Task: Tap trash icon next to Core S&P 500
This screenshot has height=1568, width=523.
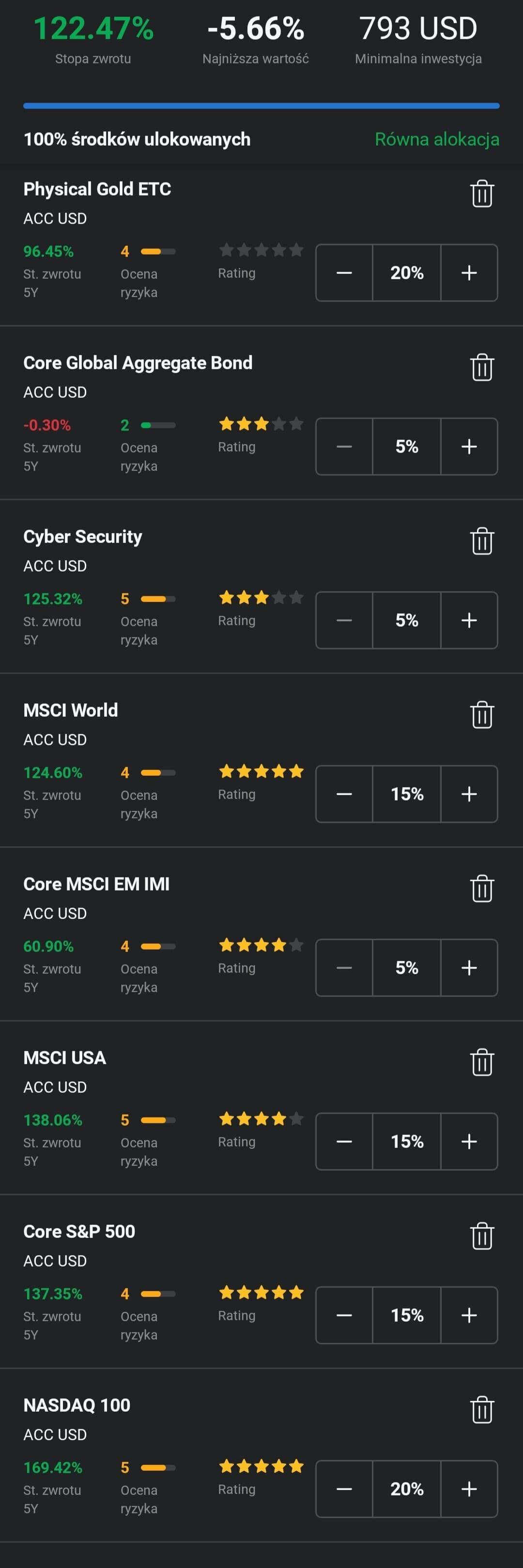Action: pyautogui.click(x=482, y=1236)
